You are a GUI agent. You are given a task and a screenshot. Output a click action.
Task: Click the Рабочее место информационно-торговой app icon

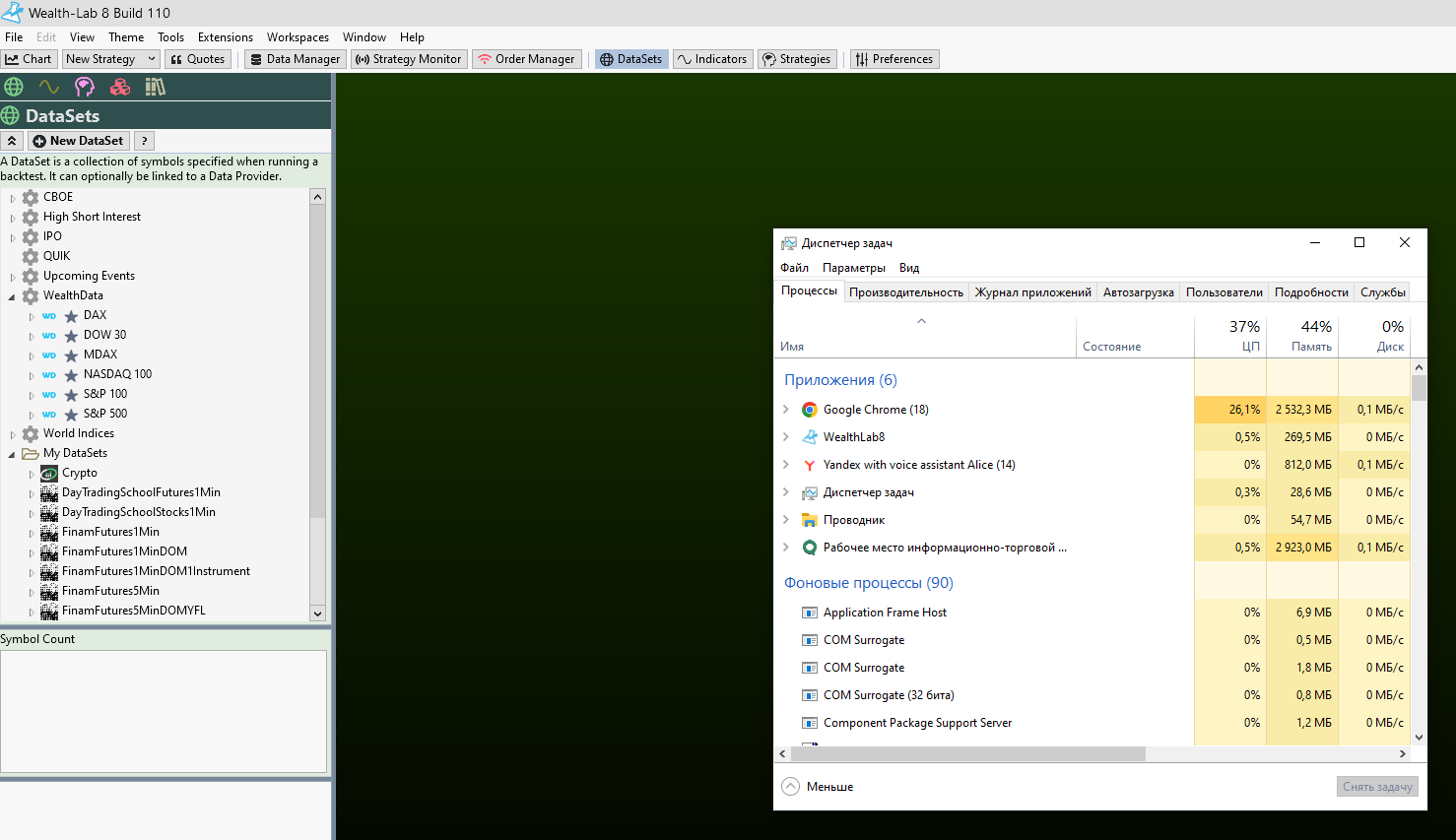pyautogui.click(x=809, y=548)
